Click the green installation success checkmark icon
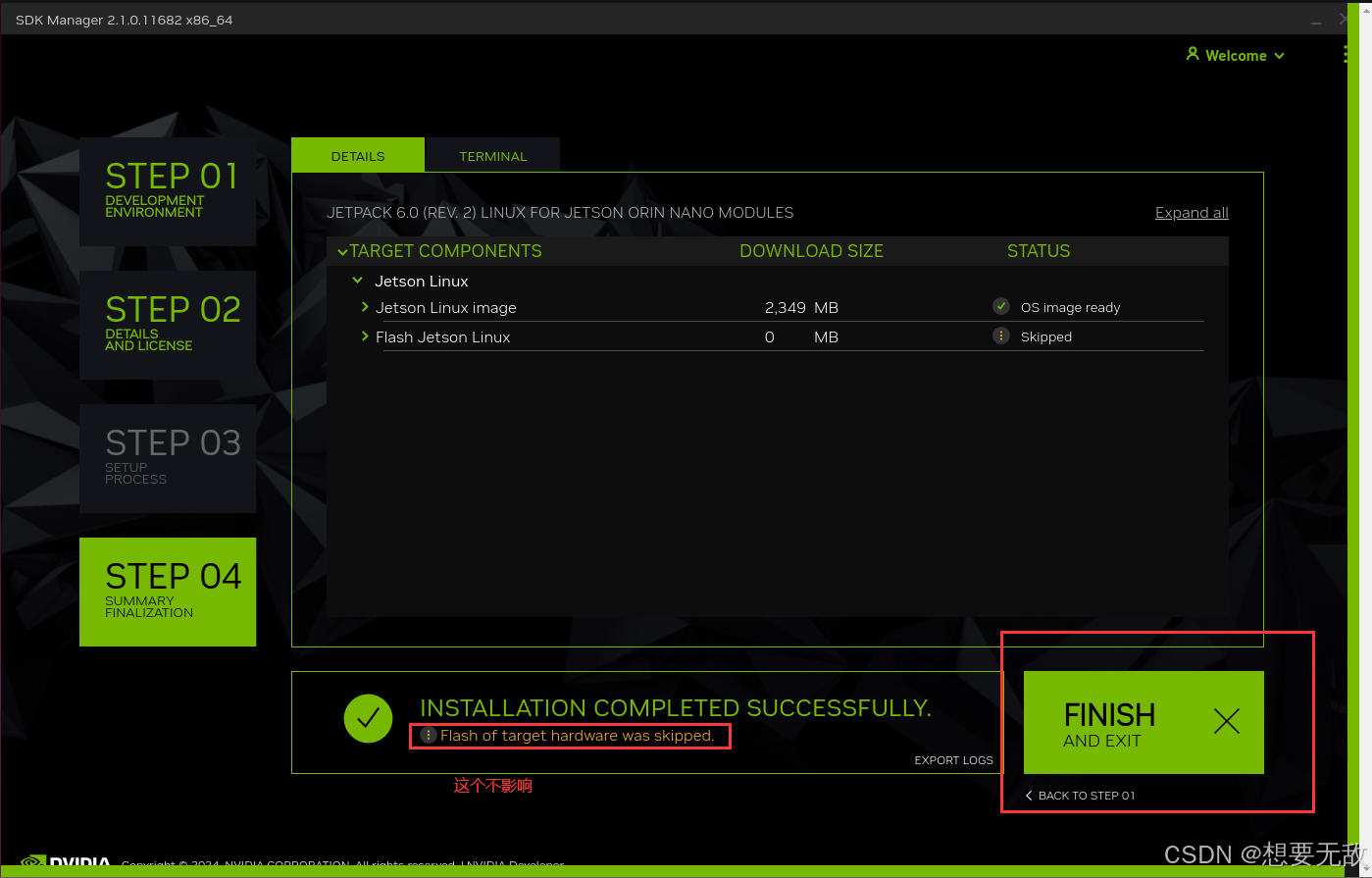 pos(369,719)
